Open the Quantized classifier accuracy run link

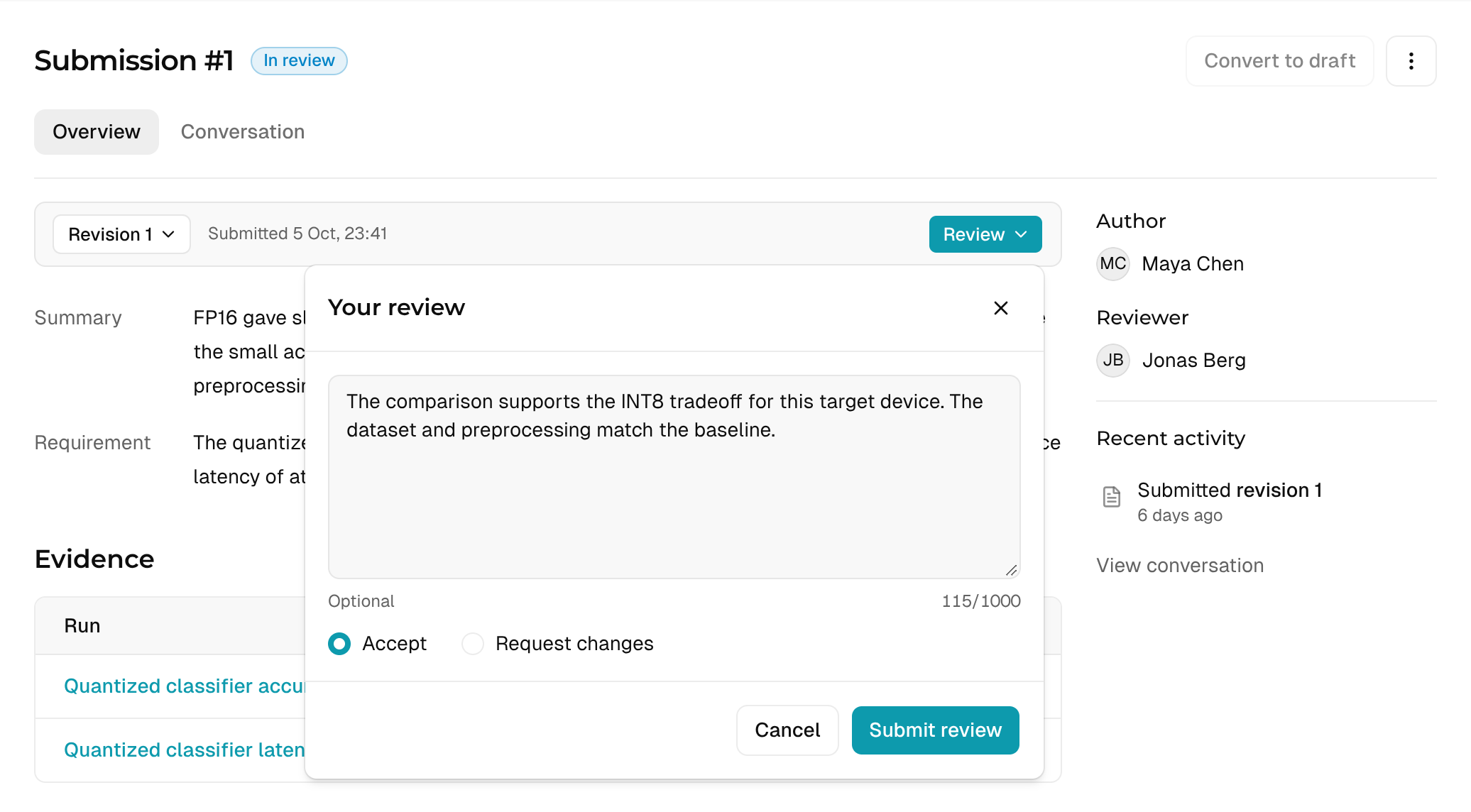184,686
